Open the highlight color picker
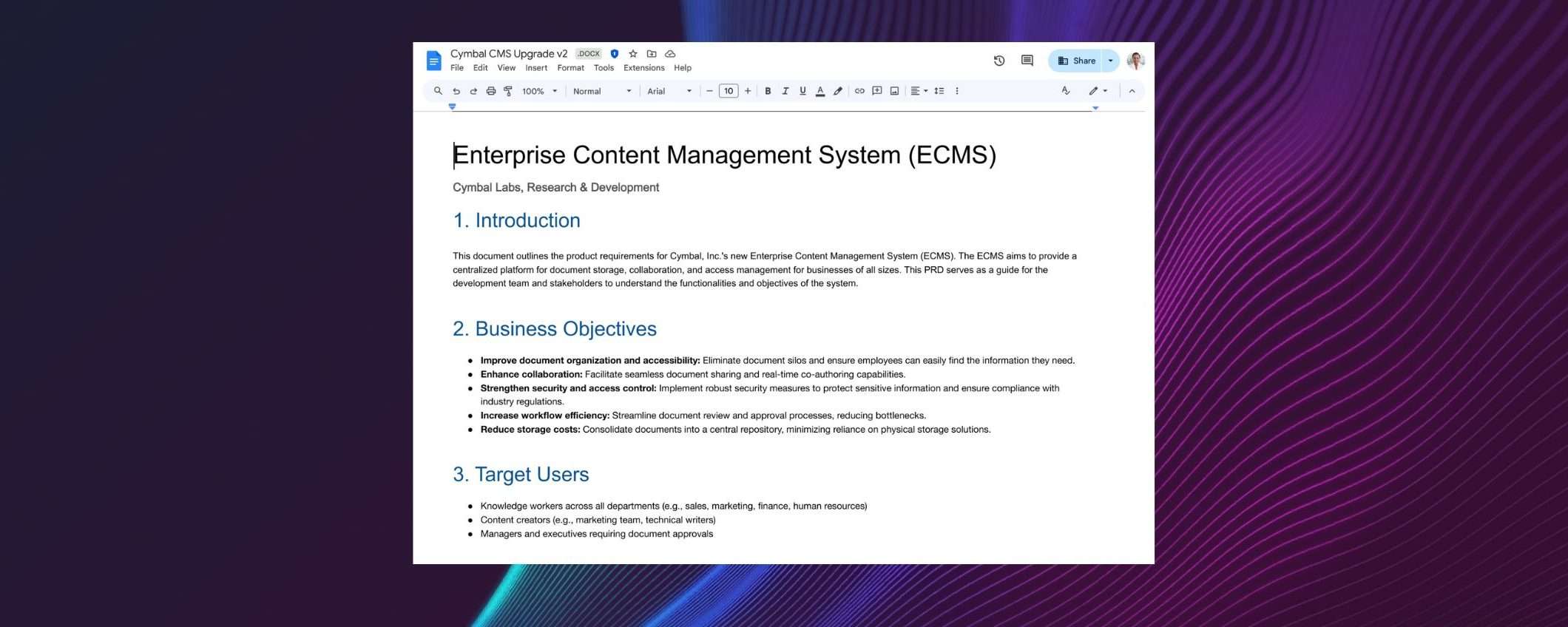The image size is (1568, 627). point(838,91)
